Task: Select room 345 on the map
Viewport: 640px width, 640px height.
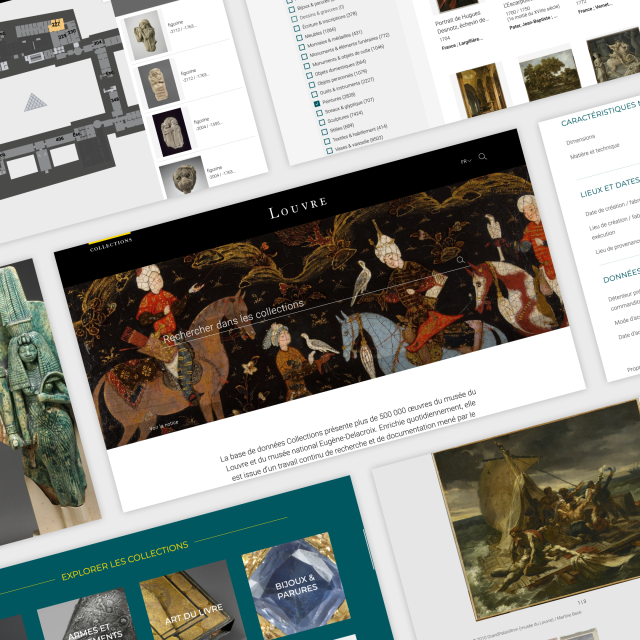Action: [115, 99]
